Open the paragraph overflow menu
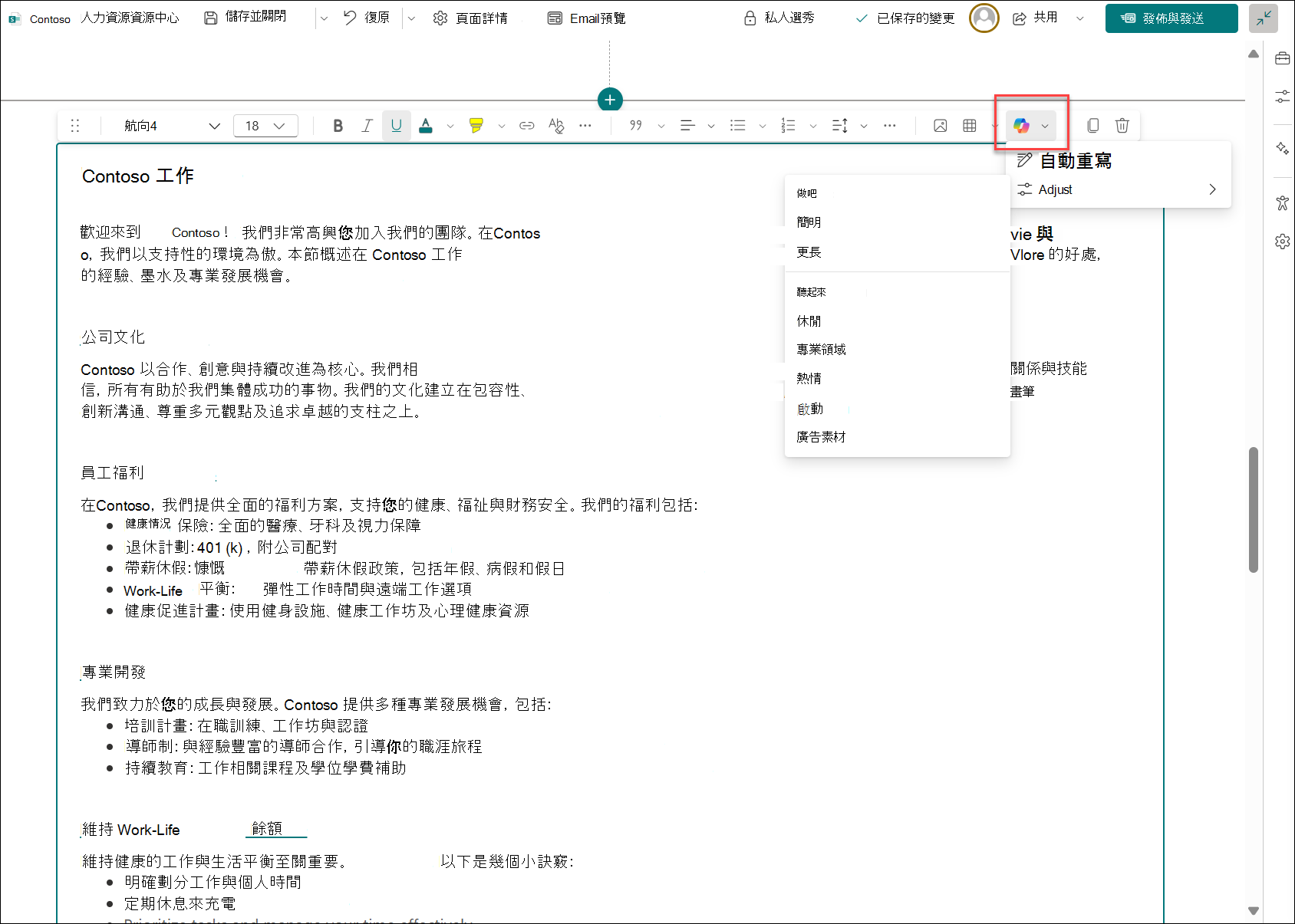This screenshot has height=924, width=1295. coord(890,126)
